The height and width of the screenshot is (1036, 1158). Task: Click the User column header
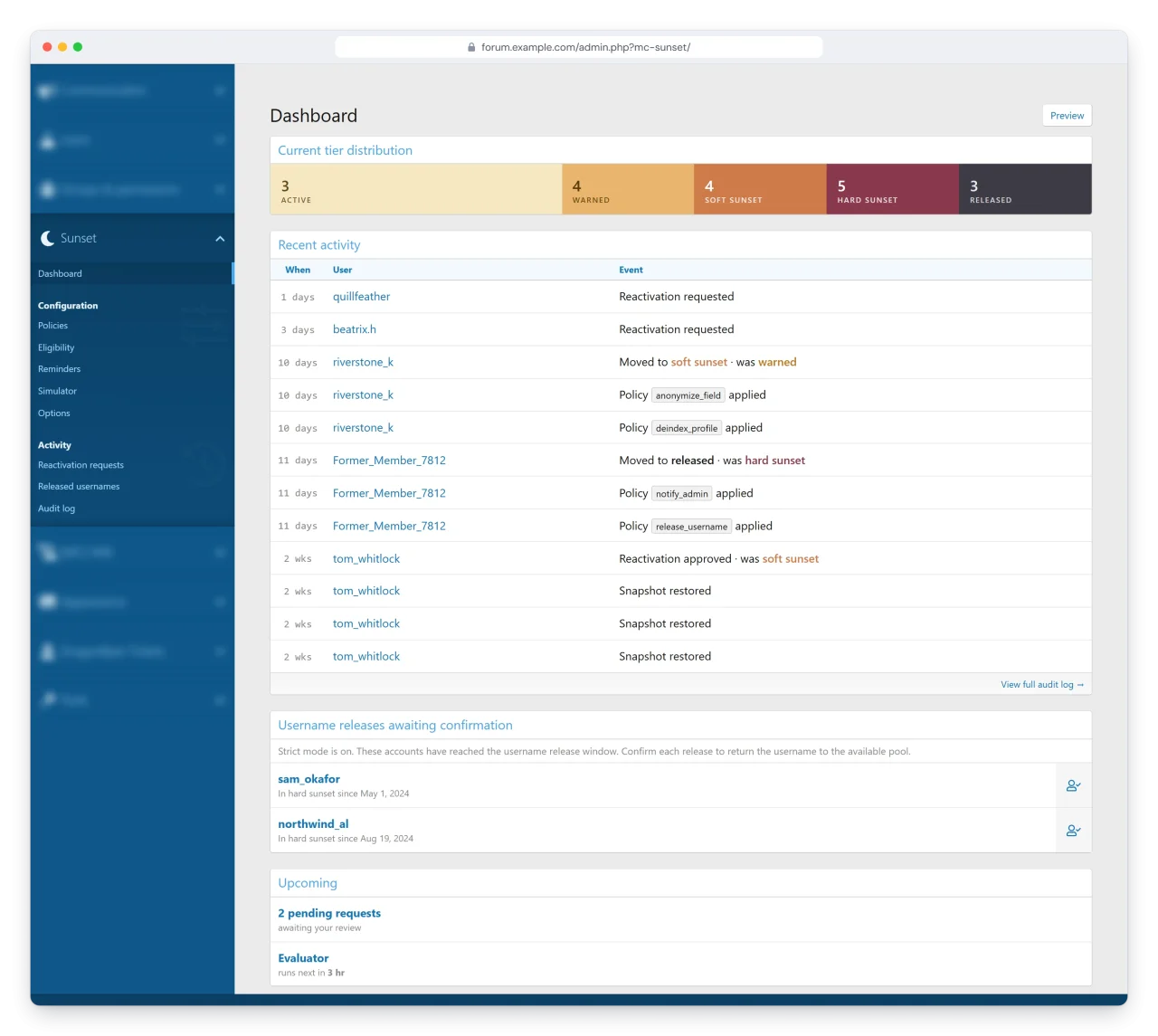point(342,270)
